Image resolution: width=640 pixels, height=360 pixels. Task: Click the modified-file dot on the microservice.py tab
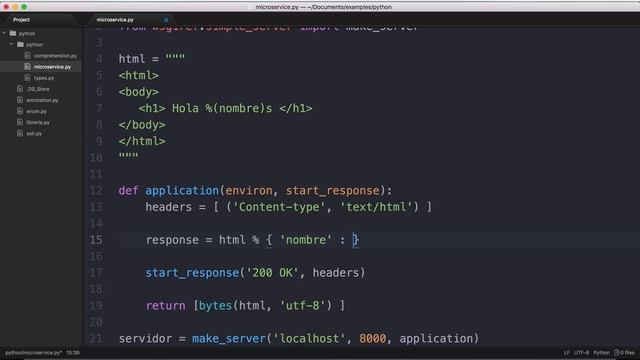166,20
